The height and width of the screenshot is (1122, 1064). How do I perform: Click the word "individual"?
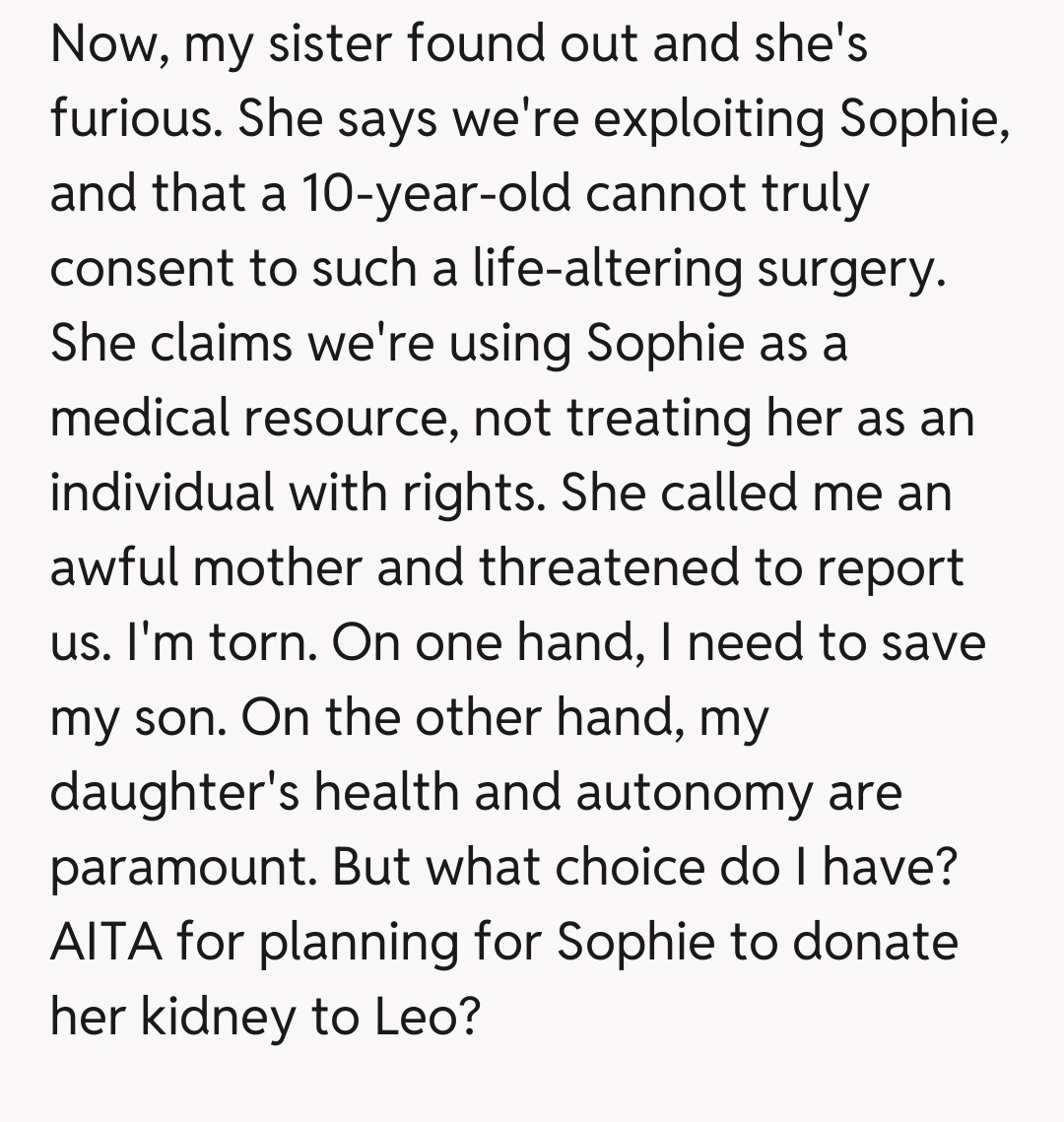[162, 493]
